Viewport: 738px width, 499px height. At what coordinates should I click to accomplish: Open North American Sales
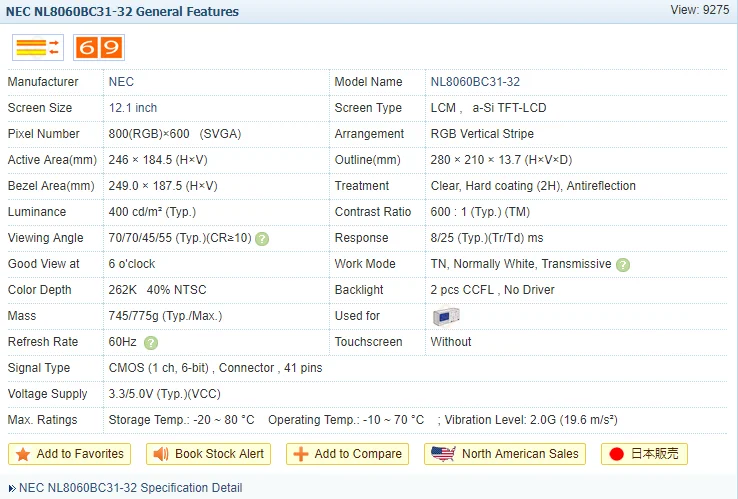click(x=505, y=454)
